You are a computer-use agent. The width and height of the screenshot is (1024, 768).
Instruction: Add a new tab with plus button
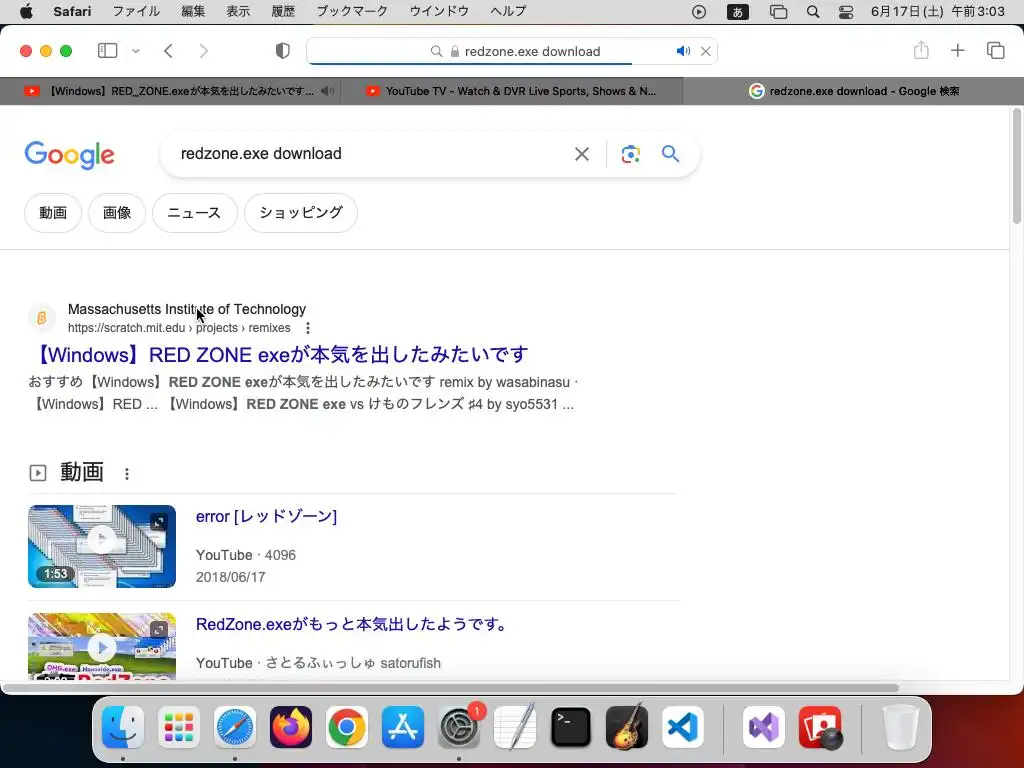click(x=957, y=50)
